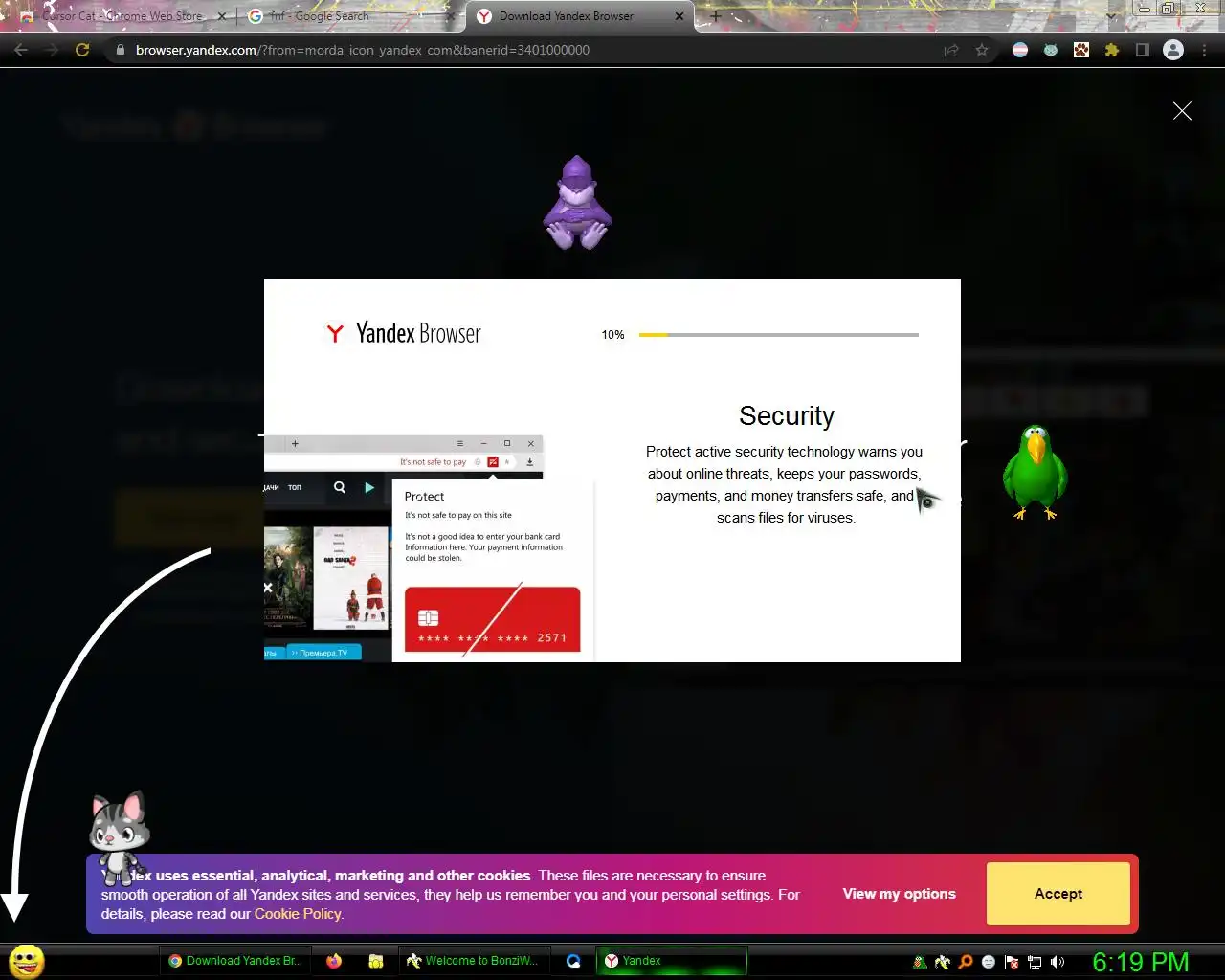Open the yellow folder taskbar icon

point(376,961)
